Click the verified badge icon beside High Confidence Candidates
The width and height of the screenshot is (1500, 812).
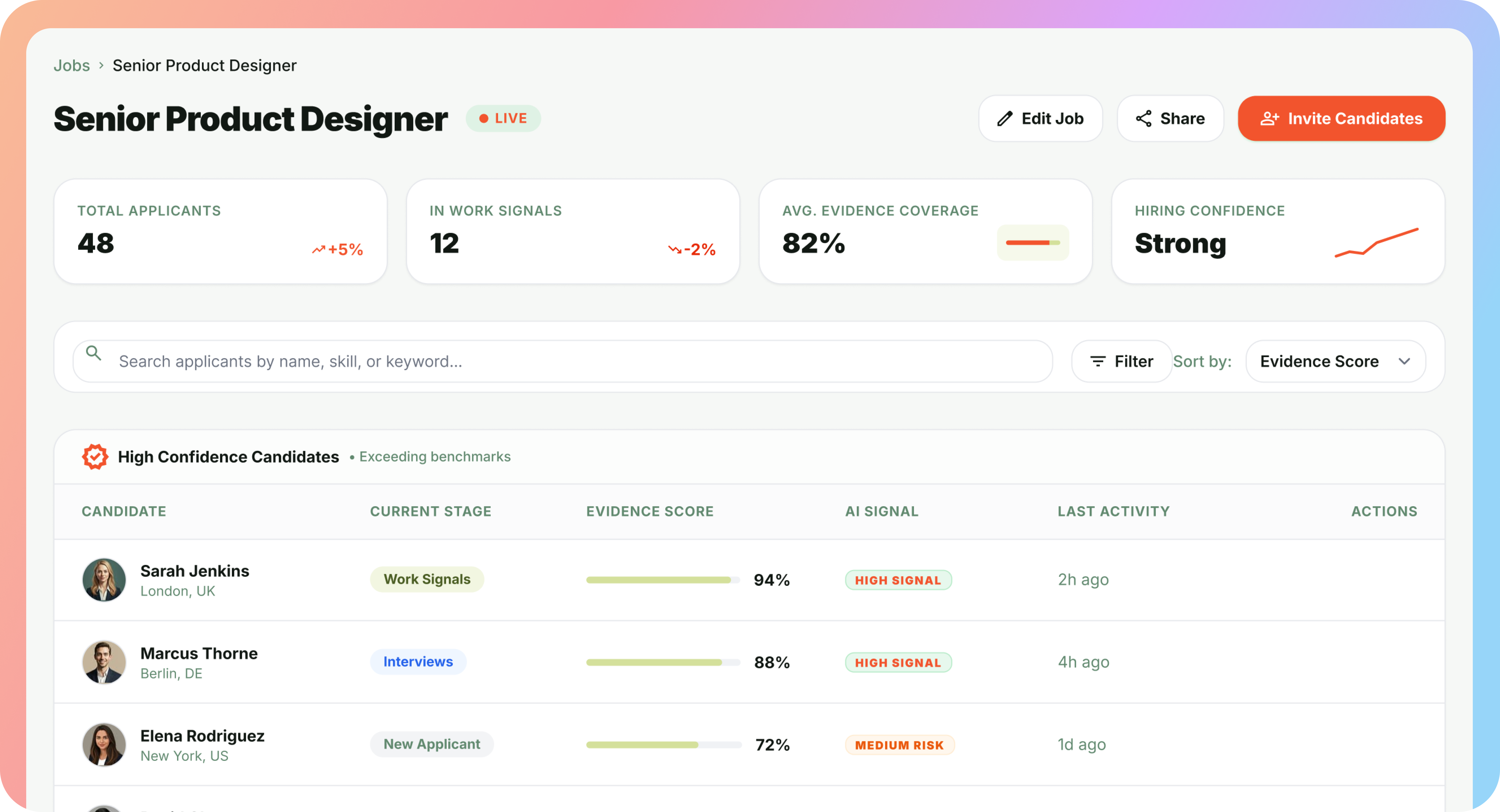(x=95, y=457)
